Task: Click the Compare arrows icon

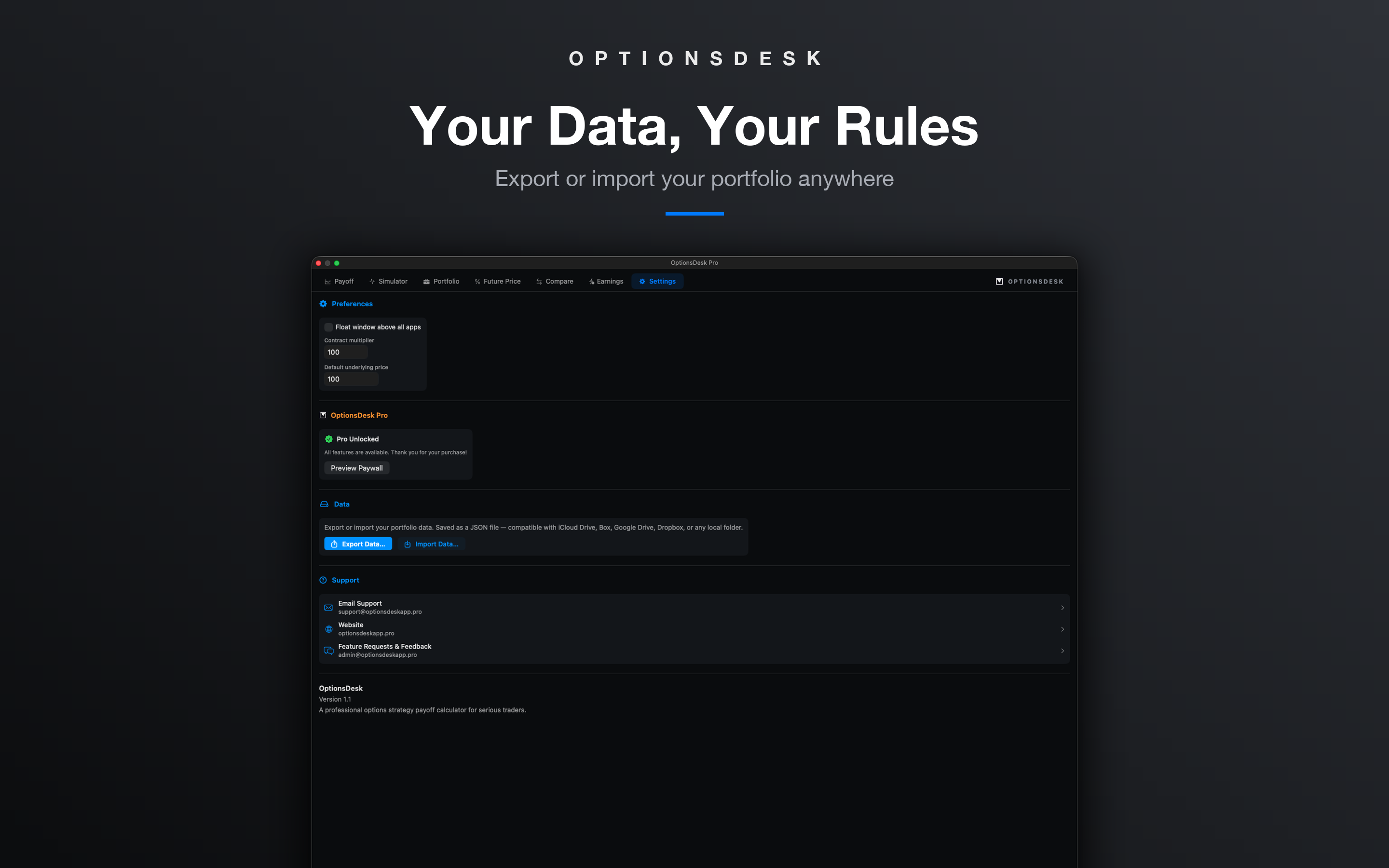Action: point(539,282)
